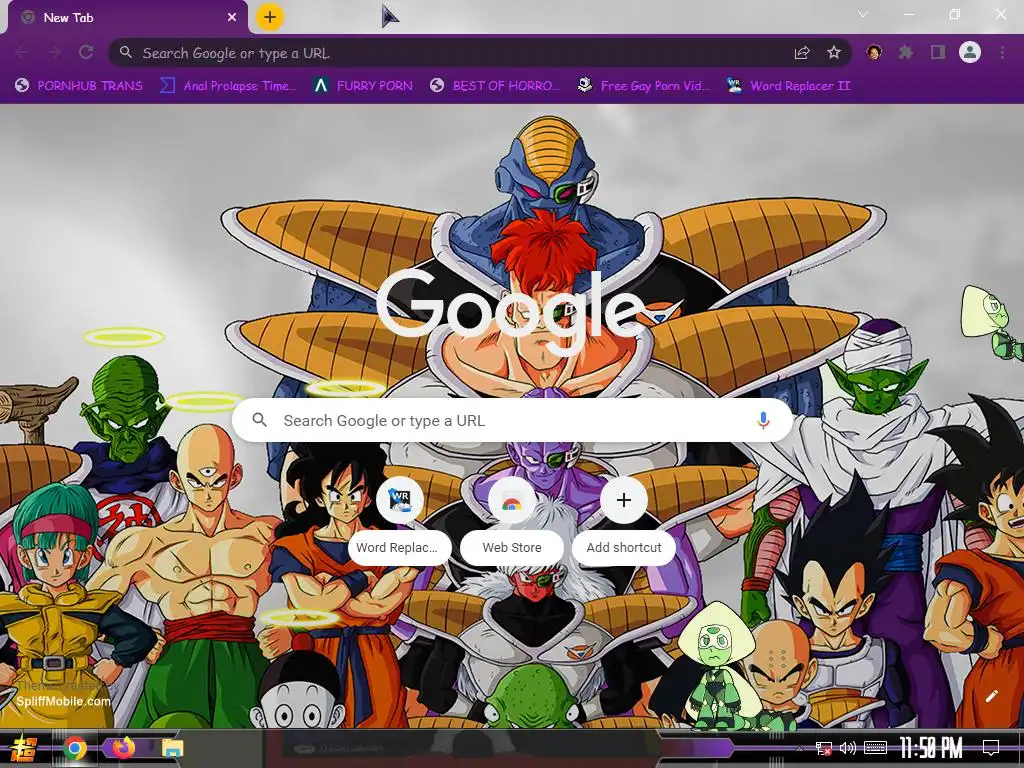1024x768 pixels.
Task: Show hidden tray icons chevron
Action: [x=799, y=748]
